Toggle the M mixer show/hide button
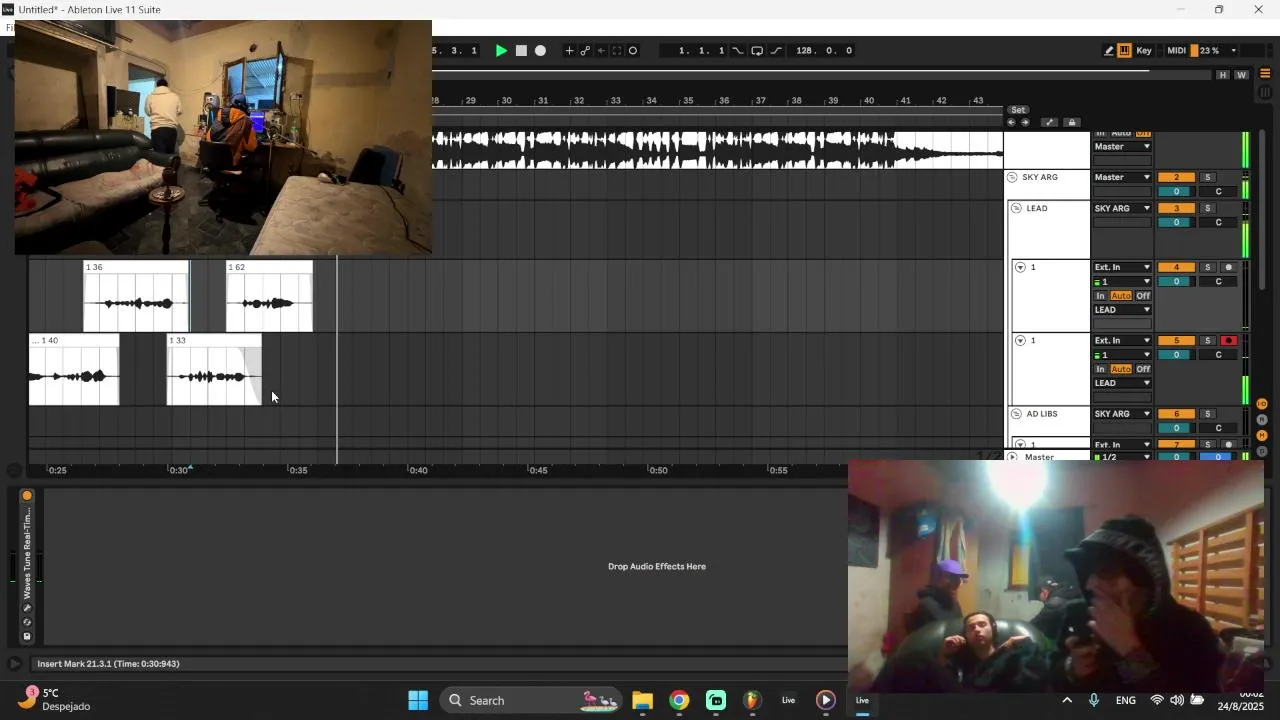 pyautogui.click(x=1262, y=436)
